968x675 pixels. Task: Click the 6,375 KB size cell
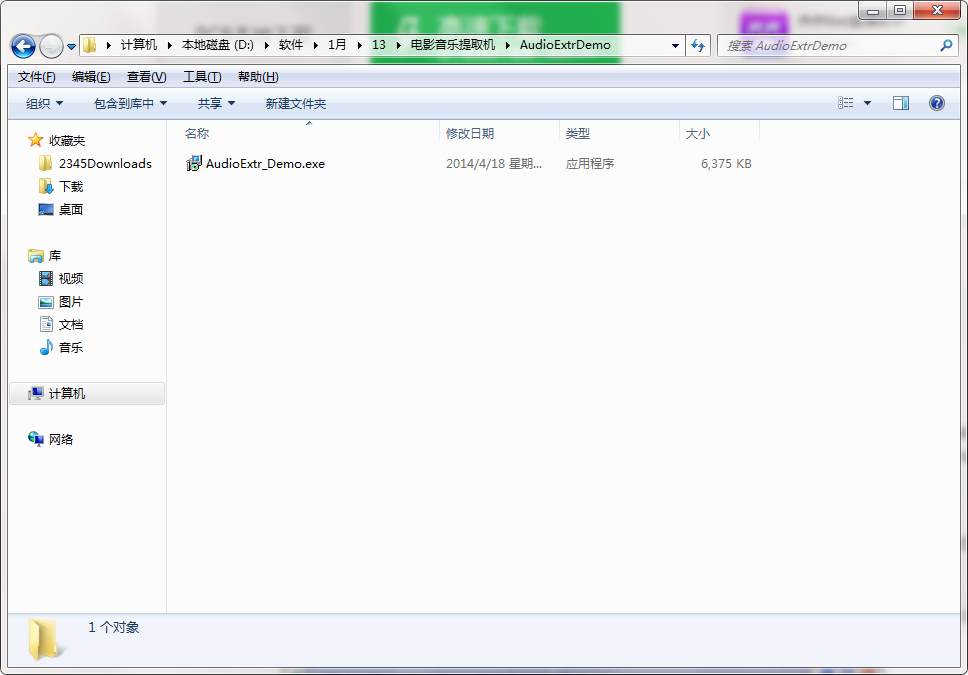click(x=726, y=164)
